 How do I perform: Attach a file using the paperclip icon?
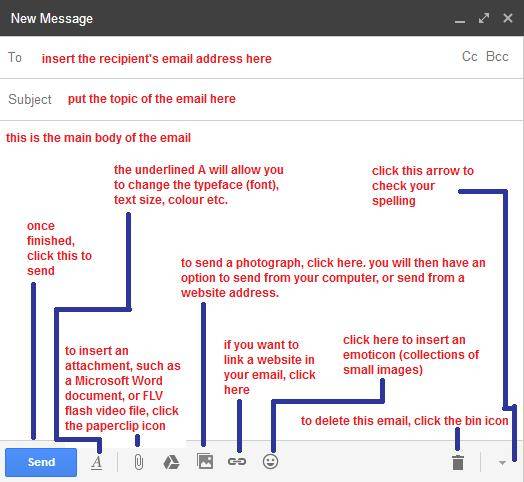pos(138,462)
